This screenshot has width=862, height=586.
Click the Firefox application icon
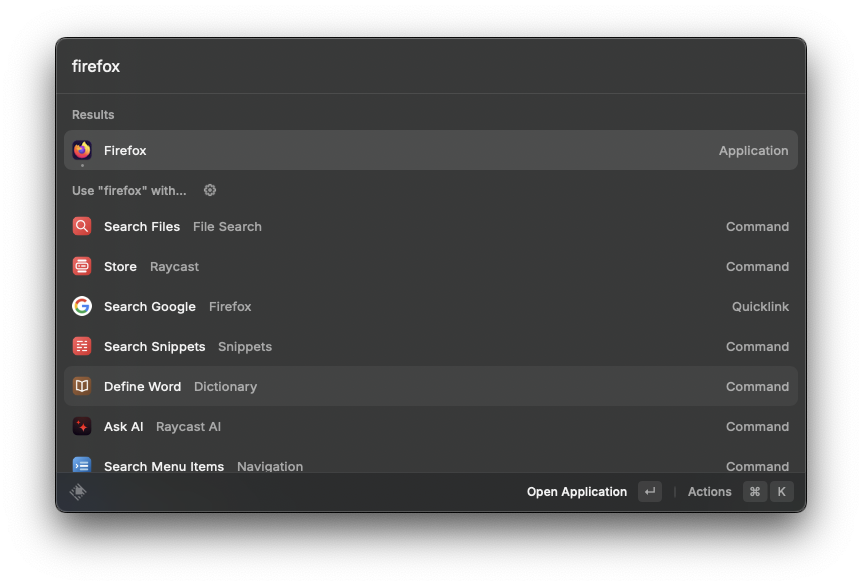click(82, 150)
